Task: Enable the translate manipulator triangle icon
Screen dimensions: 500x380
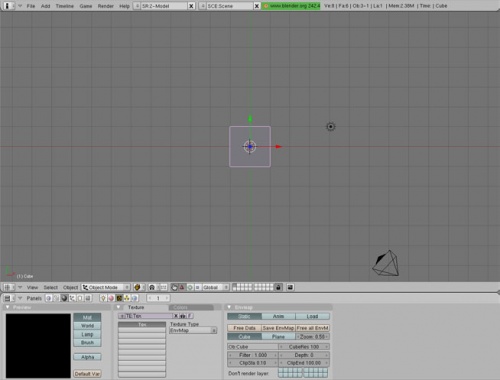Action: (182, 287)
